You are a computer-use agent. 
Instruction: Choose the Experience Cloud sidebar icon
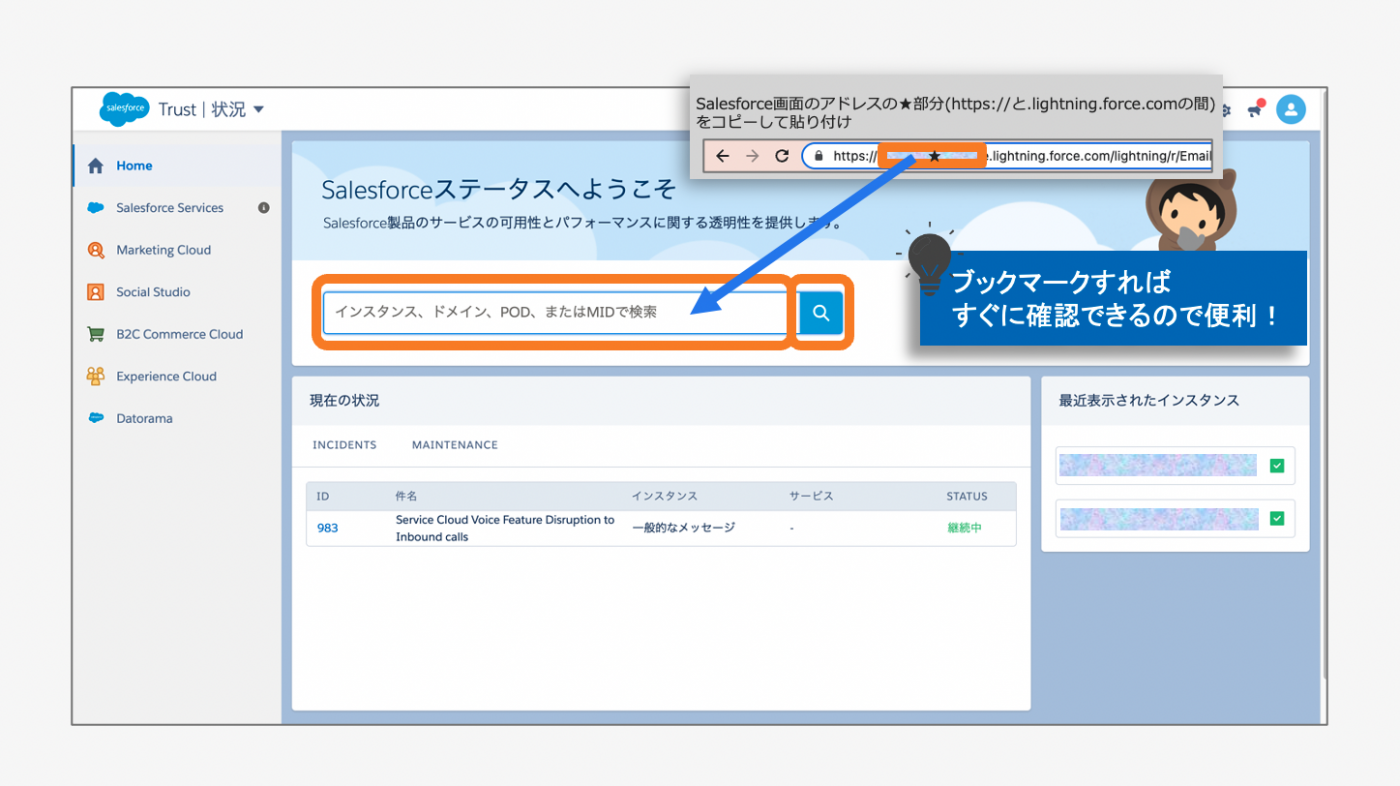96,376
